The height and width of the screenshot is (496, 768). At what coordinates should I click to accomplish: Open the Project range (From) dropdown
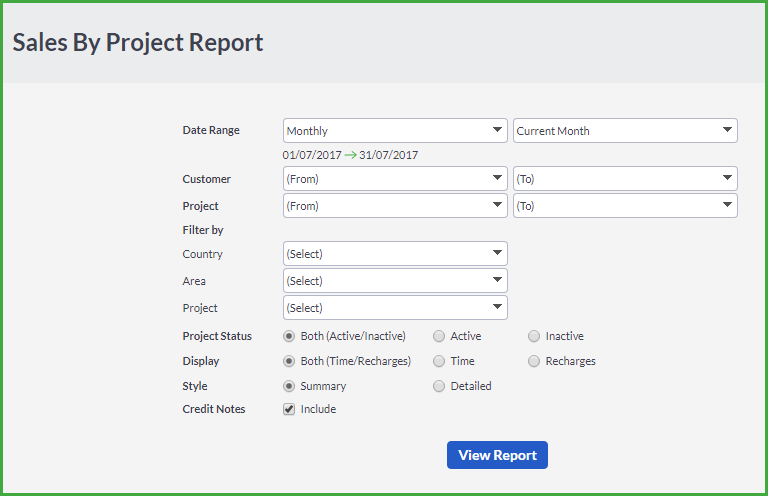pos(395,206)
